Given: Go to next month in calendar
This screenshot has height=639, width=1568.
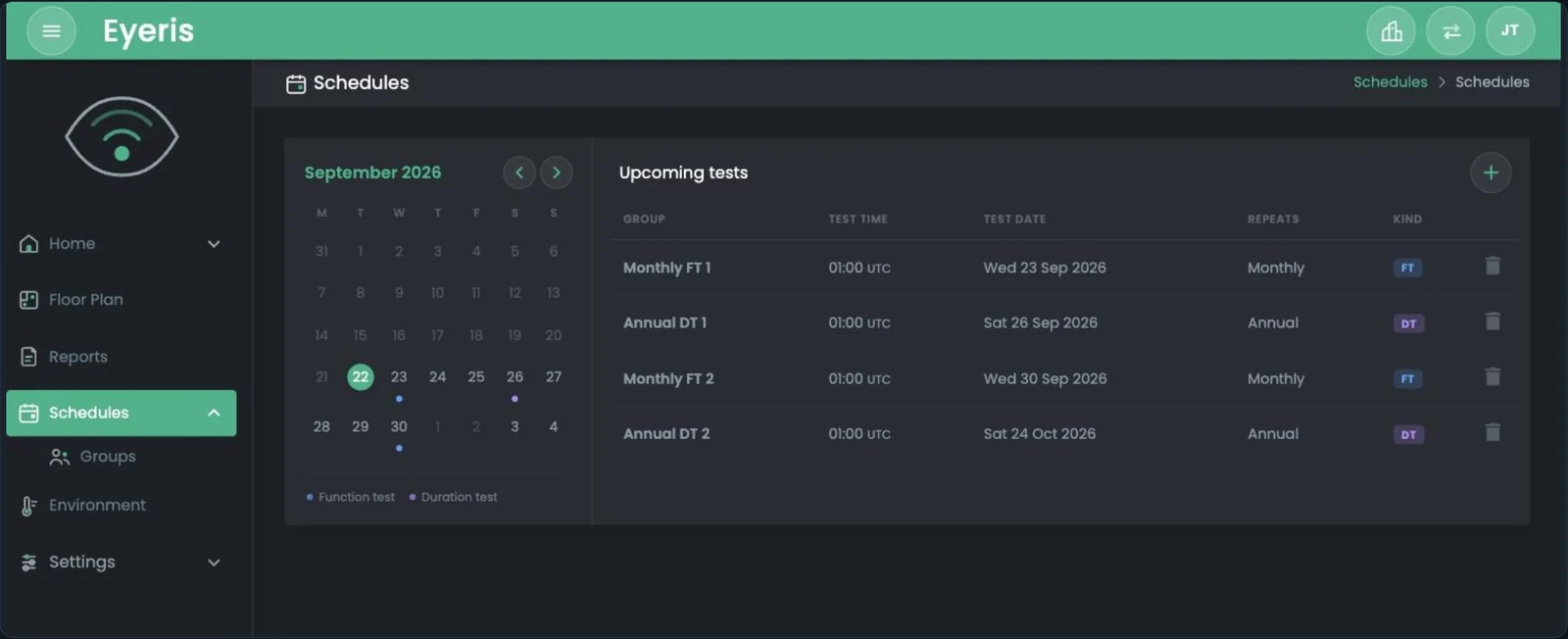Looking at the screenshot, I should click(557, 172).
